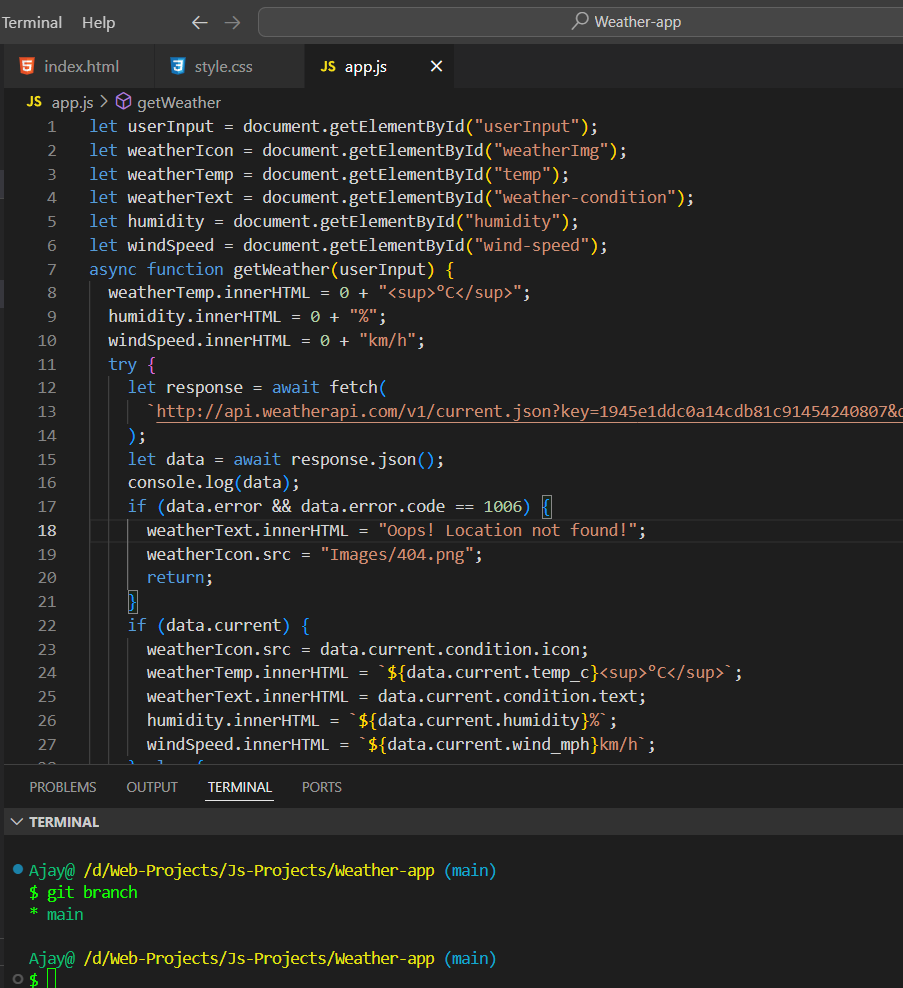
Task: Open the PROBLEMS panel tab
Action: 63,787
